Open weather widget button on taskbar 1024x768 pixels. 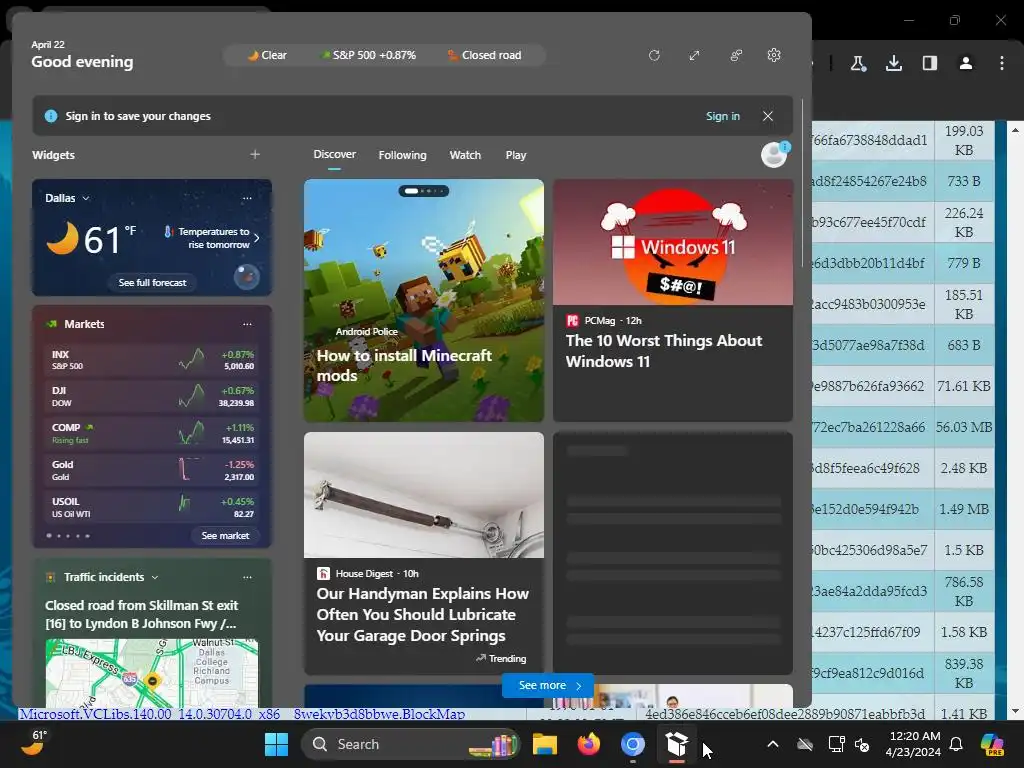pyautogui.click(x=34, y=743)
